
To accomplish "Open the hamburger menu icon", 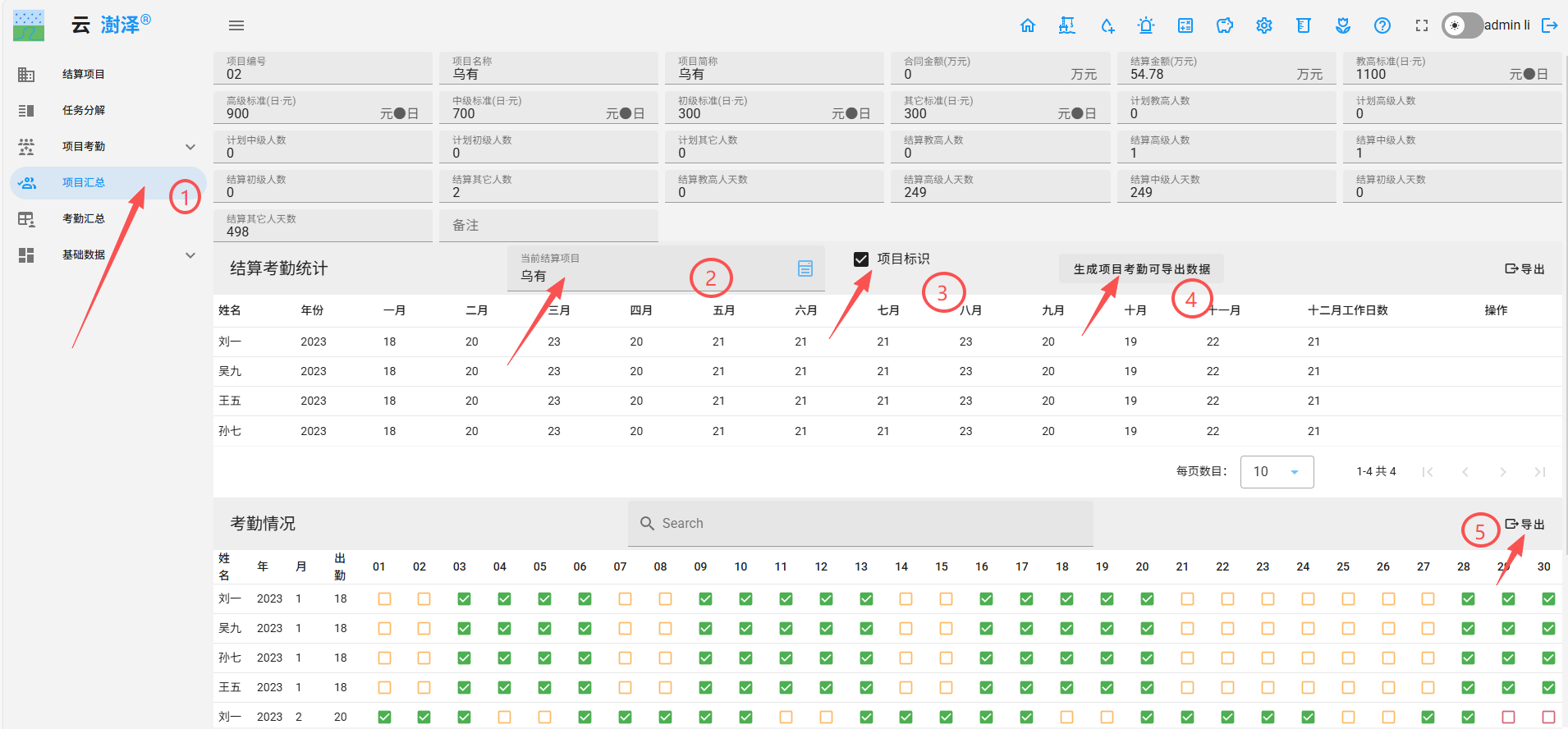I will click(x=236, y=25).
